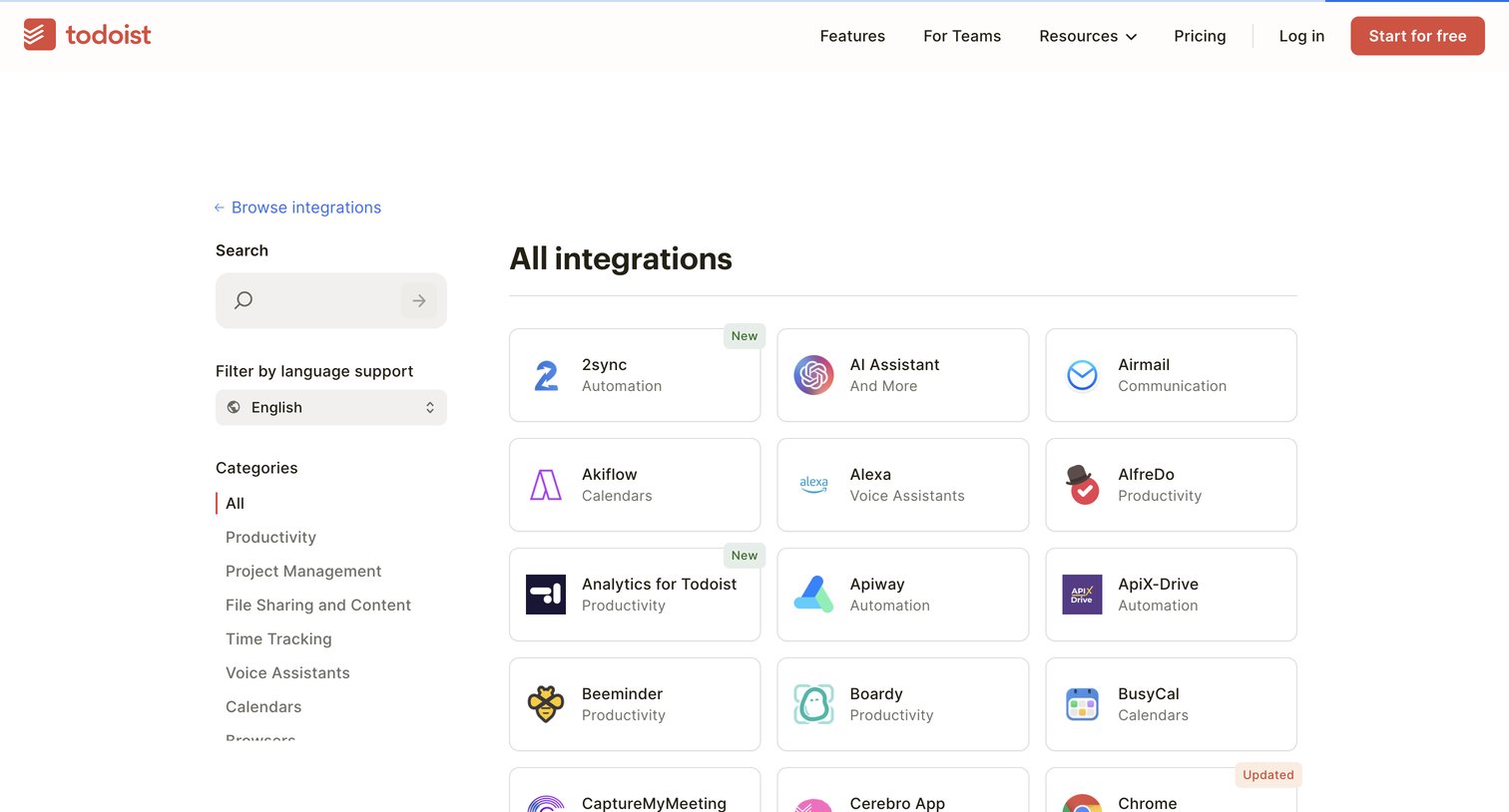The image size is (1509, 812).
Task: Open the CaptureMyMeeting integration title
Action: (x=654, y=804)
